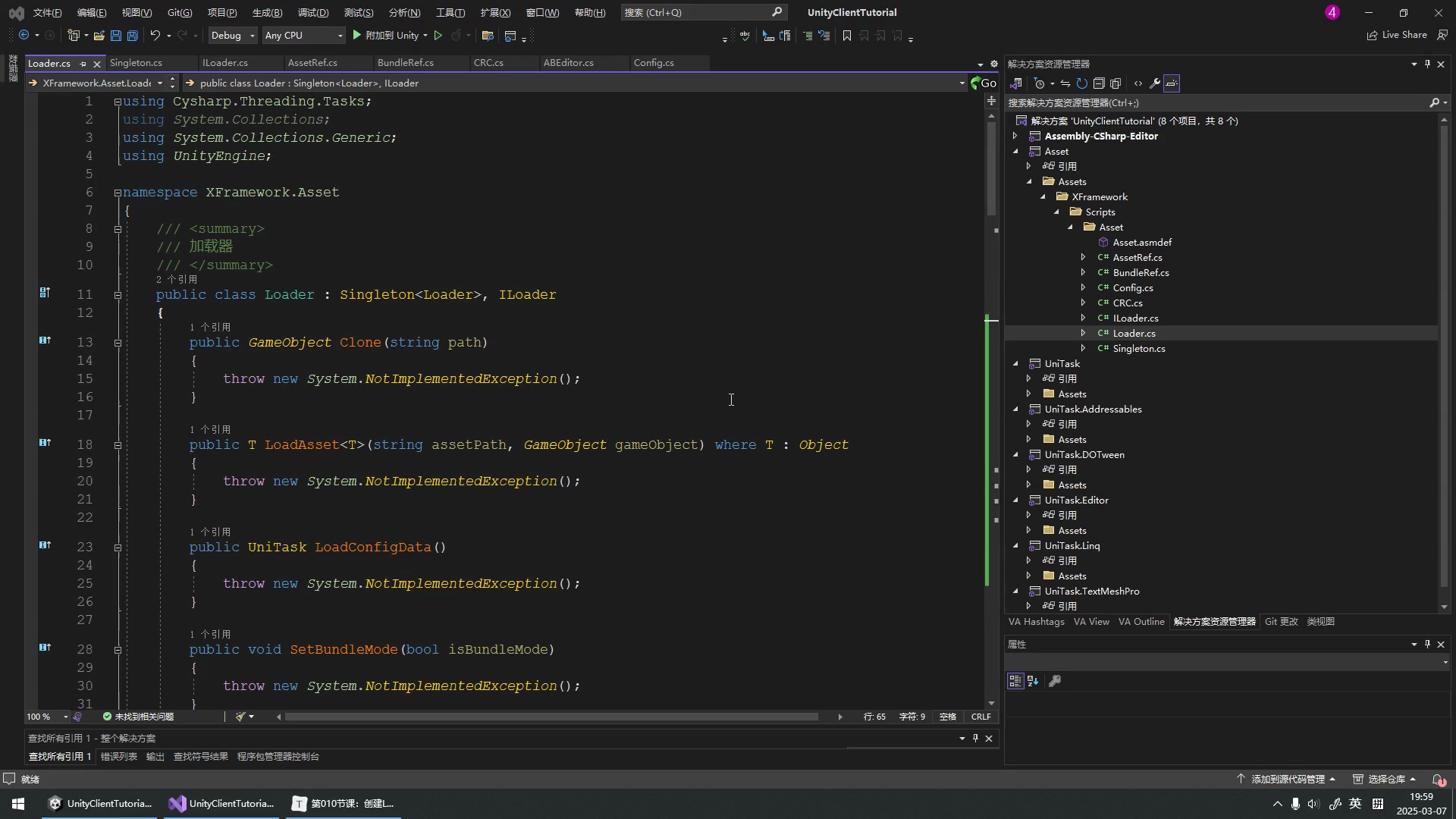Viewport: 1456px width, 819px height.
Task: Select the spell check icon on the toolbar
Action: (x=745, y=36)
